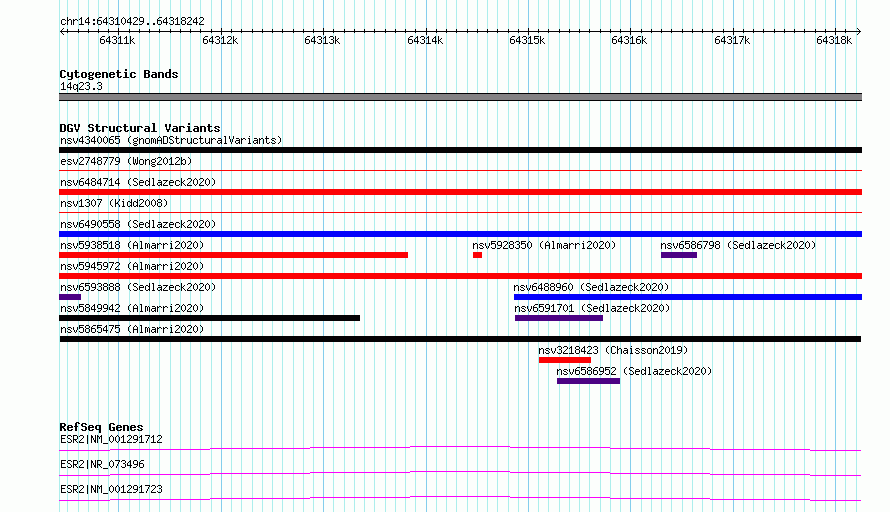Image resolution: width=890 pixels, height=512 pixels.
Task: Click the 64318k ruler tick label
Action: click(x=834, y=40)
